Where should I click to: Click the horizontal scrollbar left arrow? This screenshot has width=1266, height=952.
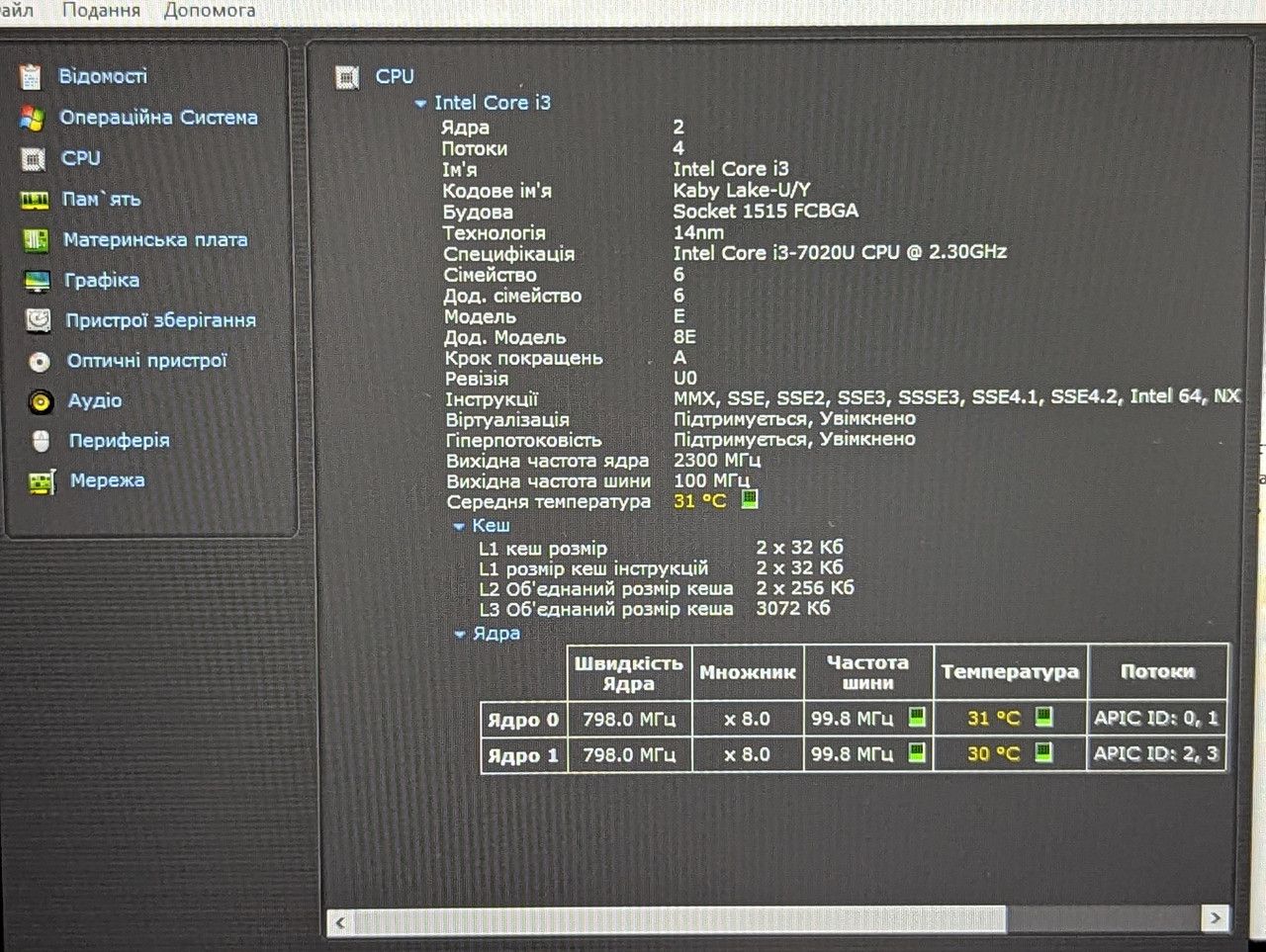[x=340, y=922]
